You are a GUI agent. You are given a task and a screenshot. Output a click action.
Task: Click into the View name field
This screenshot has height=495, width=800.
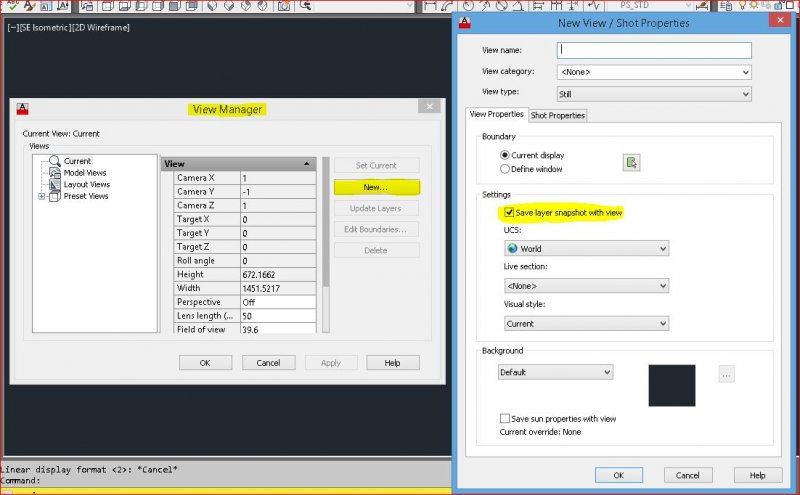pyautogui.click(x=653, y=50)
